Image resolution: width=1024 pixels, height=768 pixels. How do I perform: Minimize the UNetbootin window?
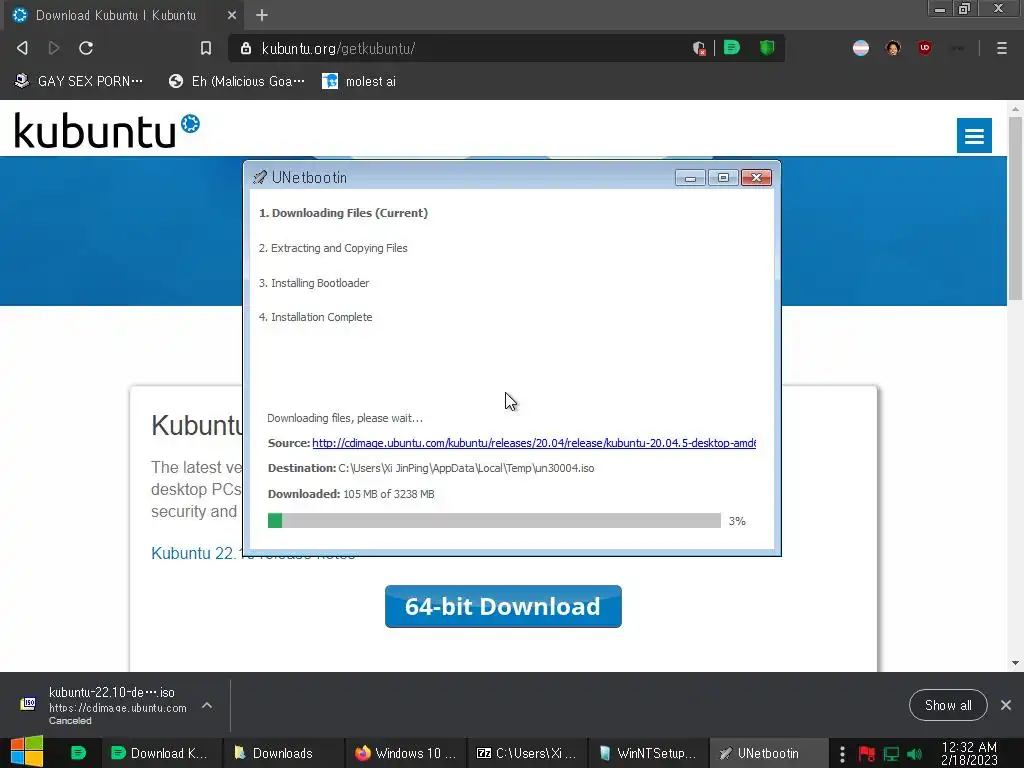[690, 178]
